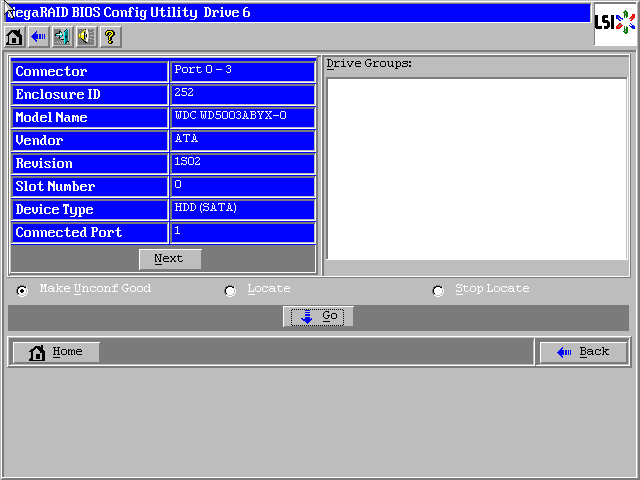Click the Next button

[x=170, y=259]
